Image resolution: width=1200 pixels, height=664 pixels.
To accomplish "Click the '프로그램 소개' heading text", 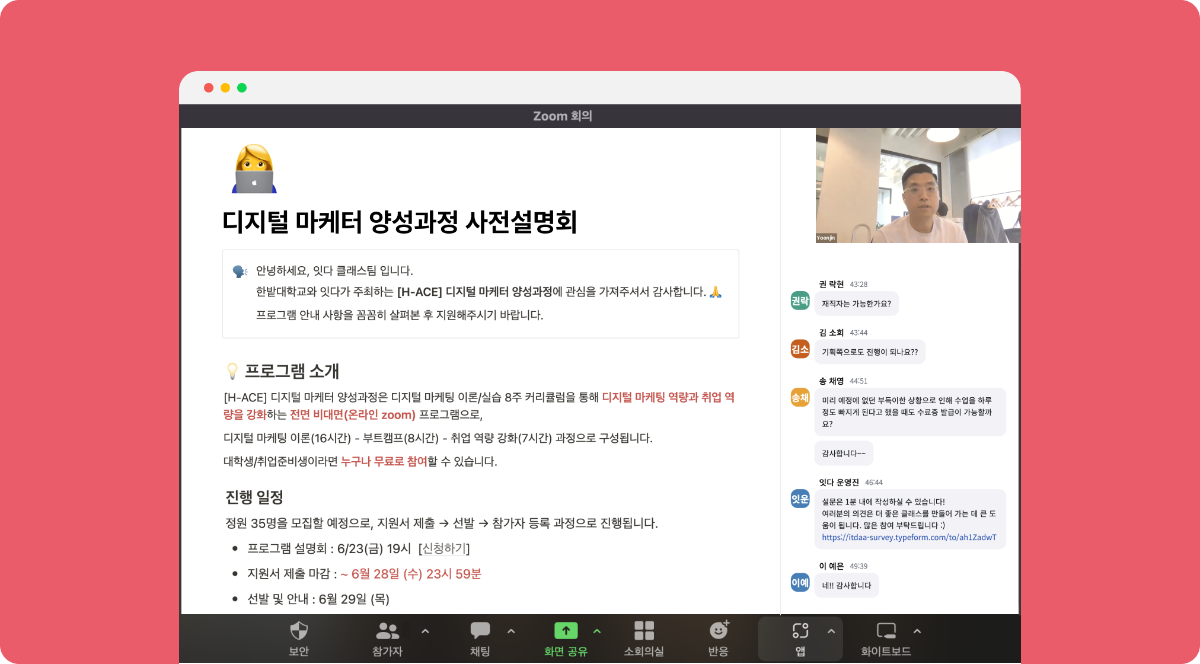I will [x=292, y=371].
